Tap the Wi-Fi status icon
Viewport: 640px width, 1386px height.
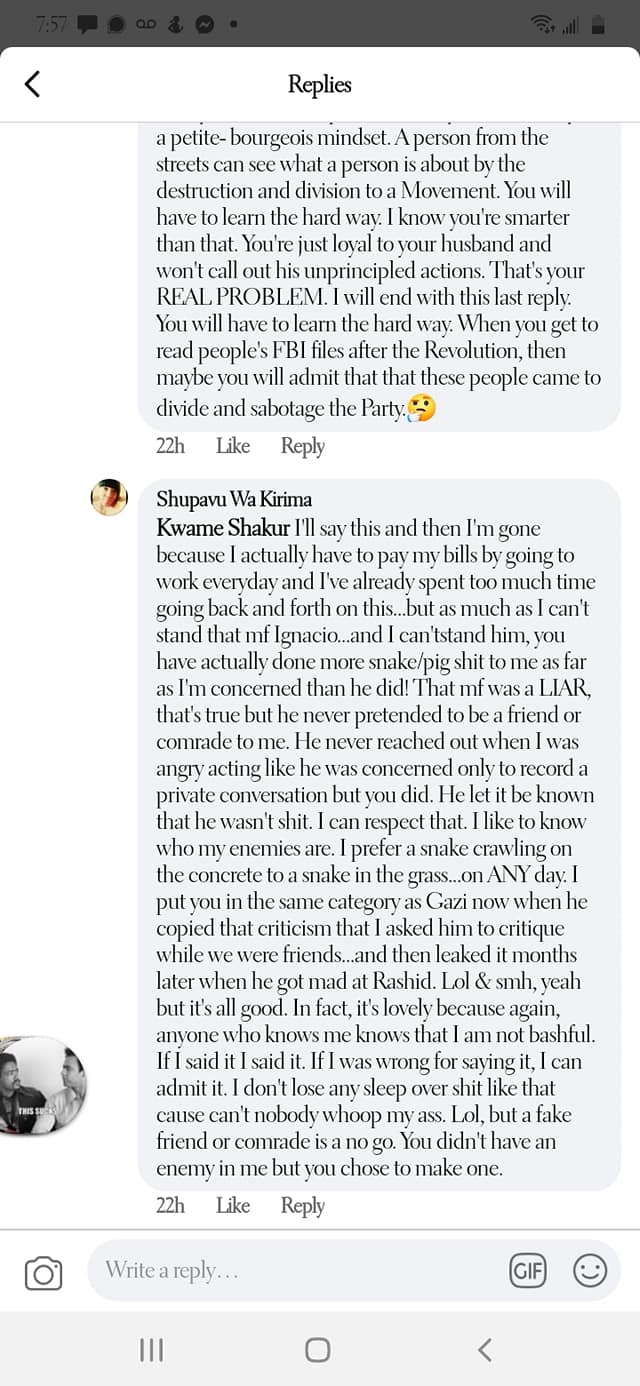click(x=543, y=25)
